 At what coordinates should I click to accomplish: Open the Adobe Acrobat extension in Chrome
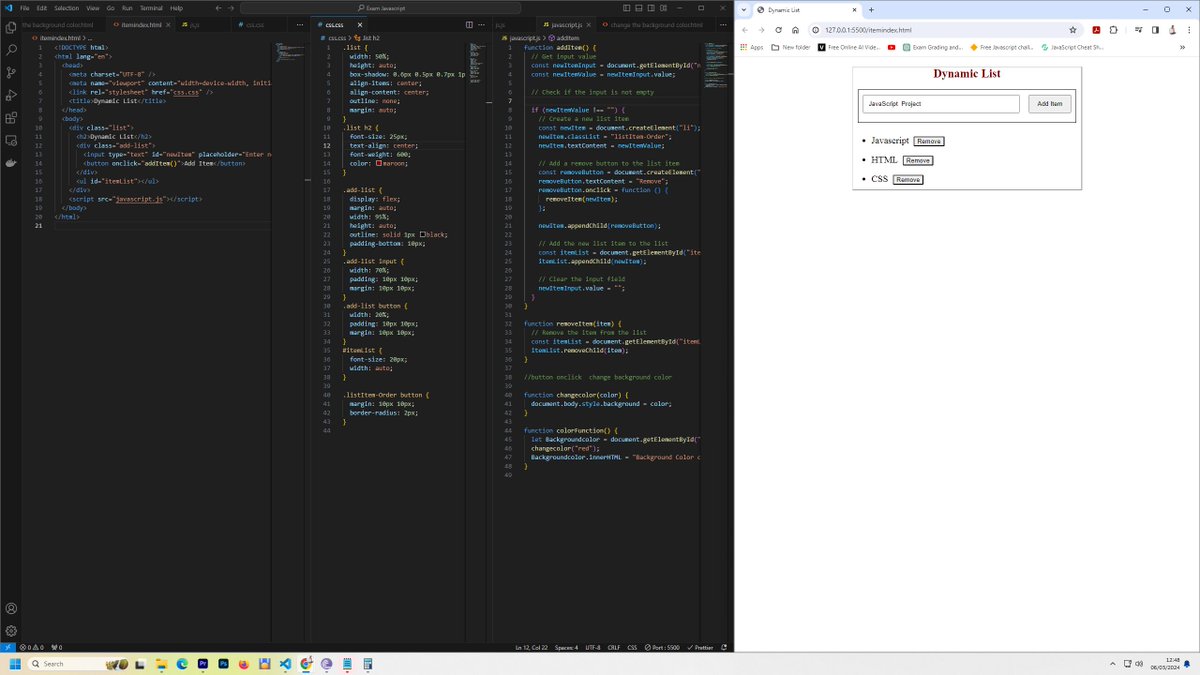click(1097, 30)
